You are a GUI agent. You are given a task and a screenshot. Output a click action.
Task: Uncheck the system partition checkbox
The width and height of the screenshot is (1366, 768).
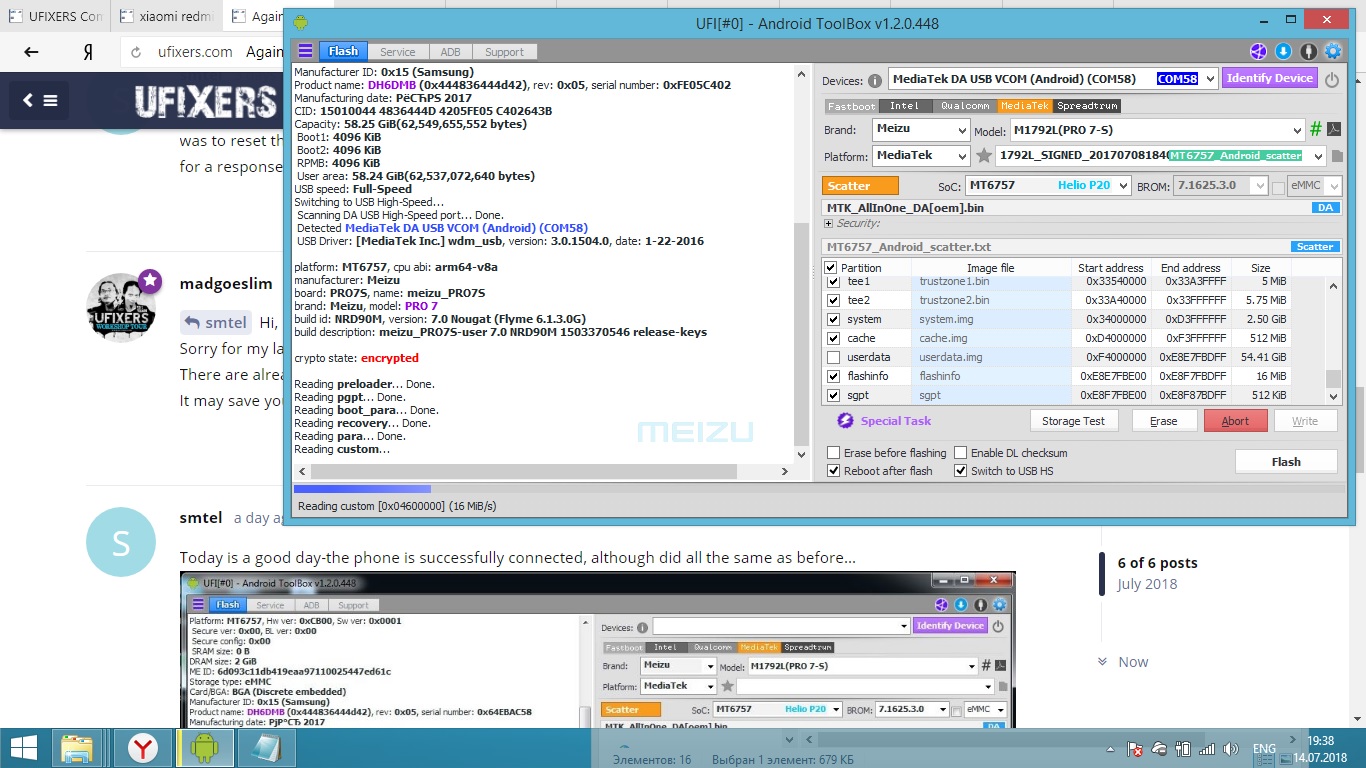(x=833, y=319)
